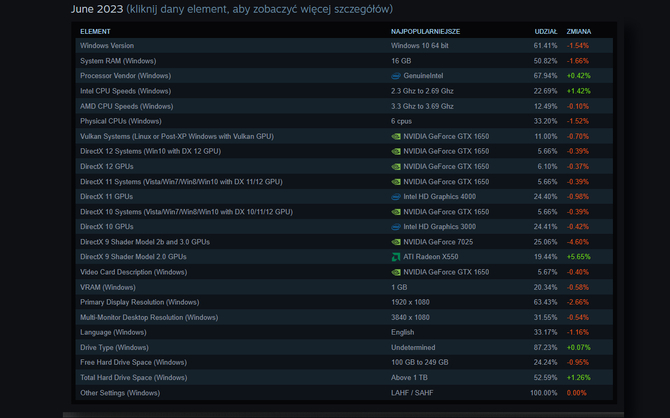Click NVIDIA logo beside GeForce 7025
This screenshot has width=670, height=418.
pos(396,242)
